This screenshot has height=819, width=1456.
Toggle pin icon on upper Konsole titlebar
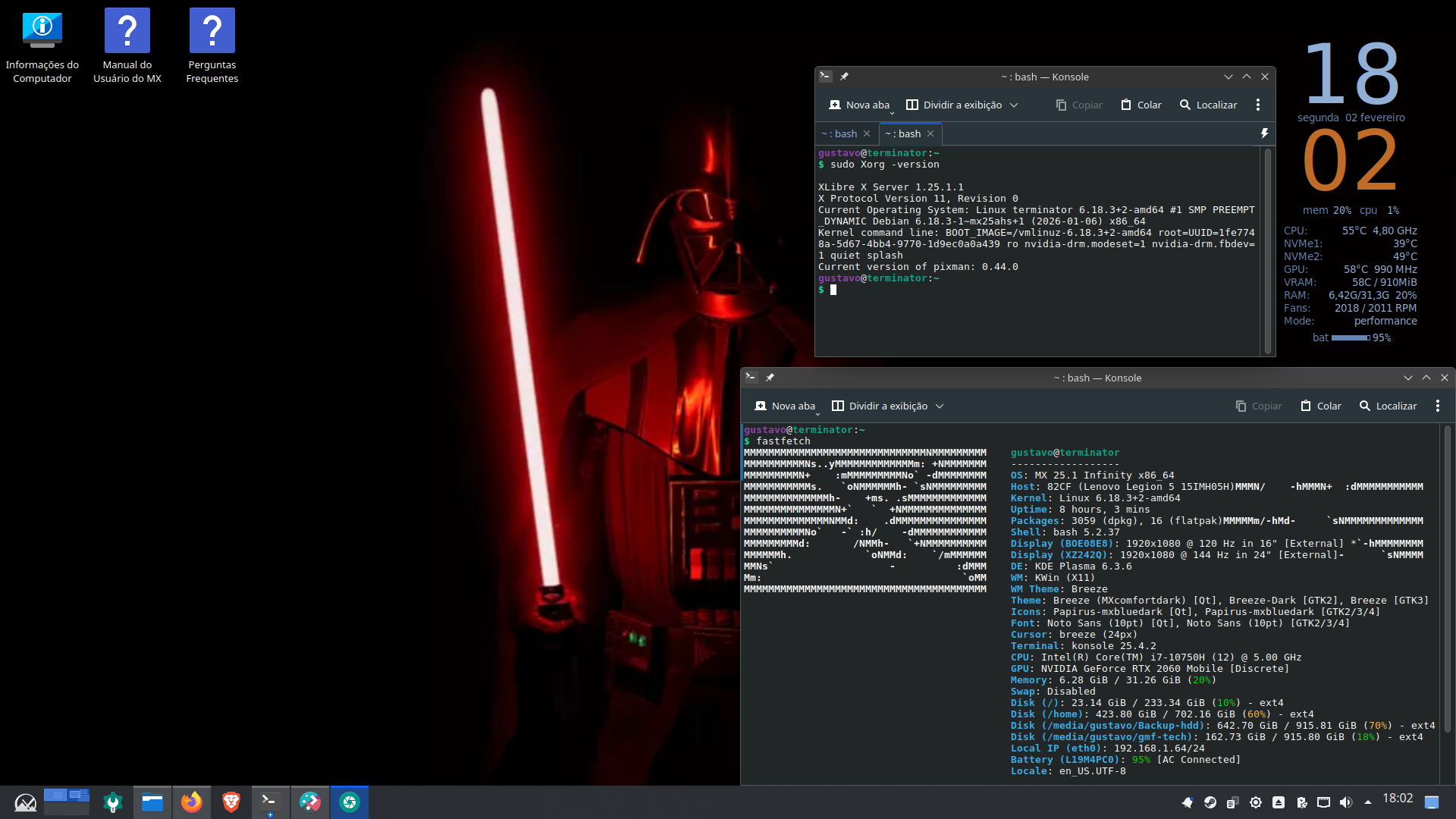point(844,77)
